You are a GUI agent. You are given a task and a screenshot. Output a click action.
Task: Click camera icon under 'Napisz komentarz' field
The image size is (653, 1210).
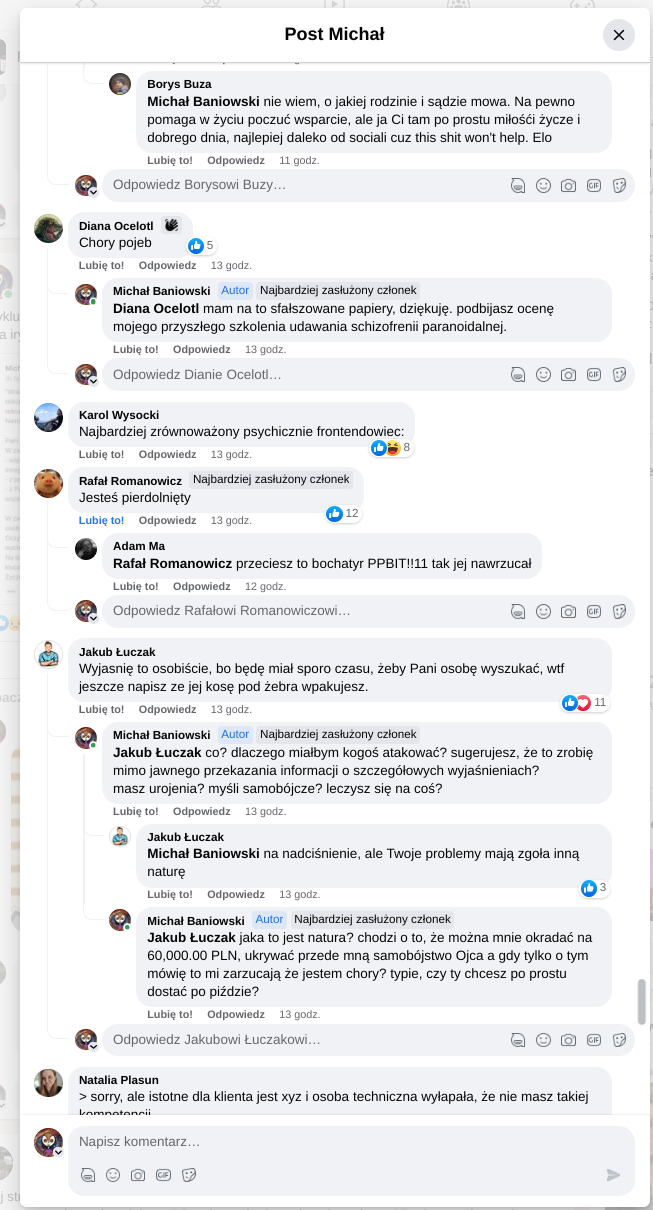tap(138, 1175)
